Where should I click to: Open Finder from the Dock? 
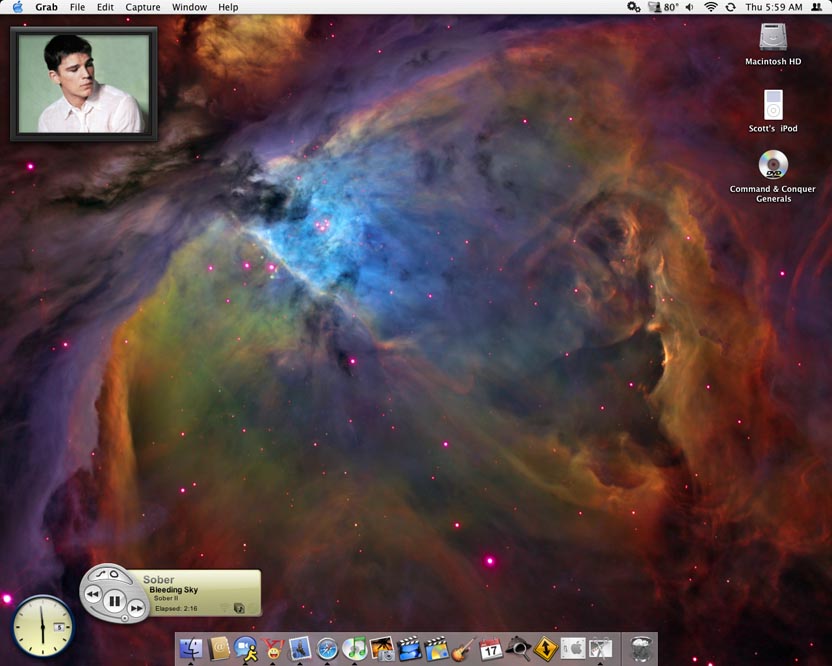pos(190,648)
